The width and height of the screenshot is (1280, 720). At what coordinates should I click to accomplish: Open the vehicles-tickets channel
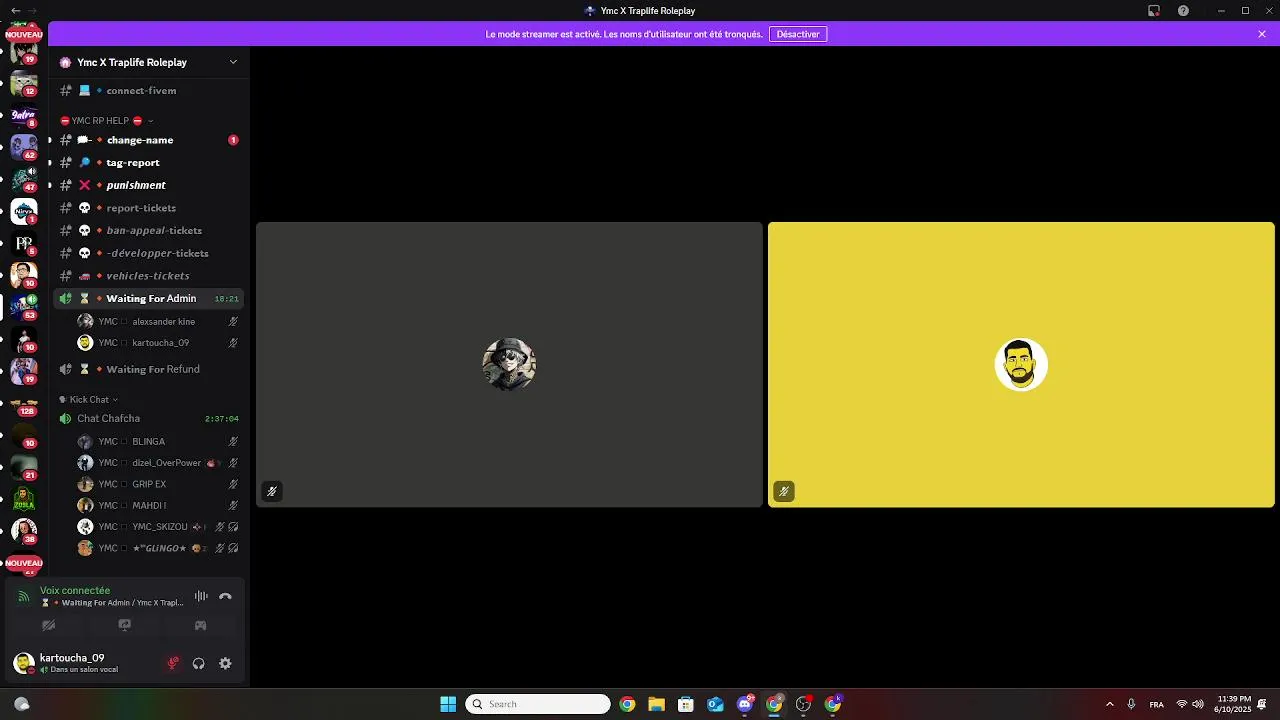(149, 276)
